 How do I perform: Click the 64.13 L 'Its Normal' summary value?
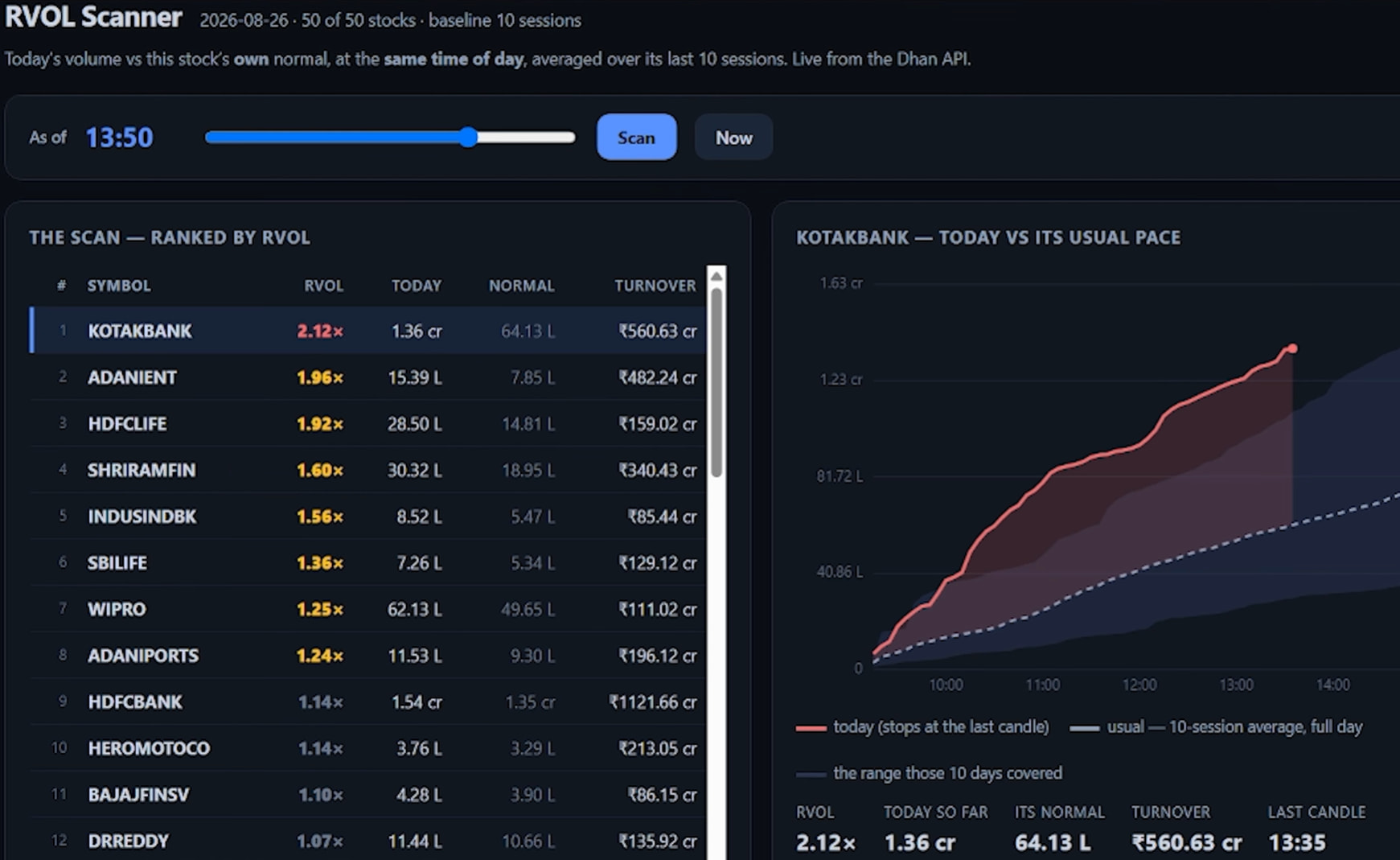click(x=1053, y=842)
